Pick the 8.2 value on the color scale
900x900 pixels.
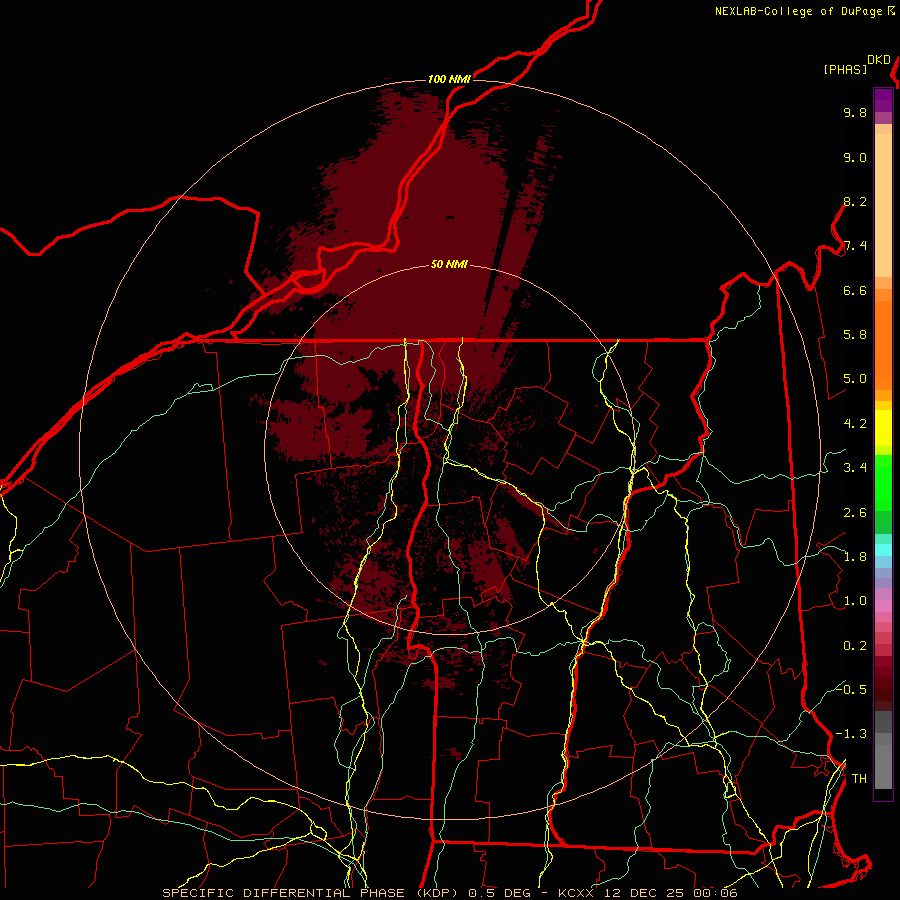(855, 201)
